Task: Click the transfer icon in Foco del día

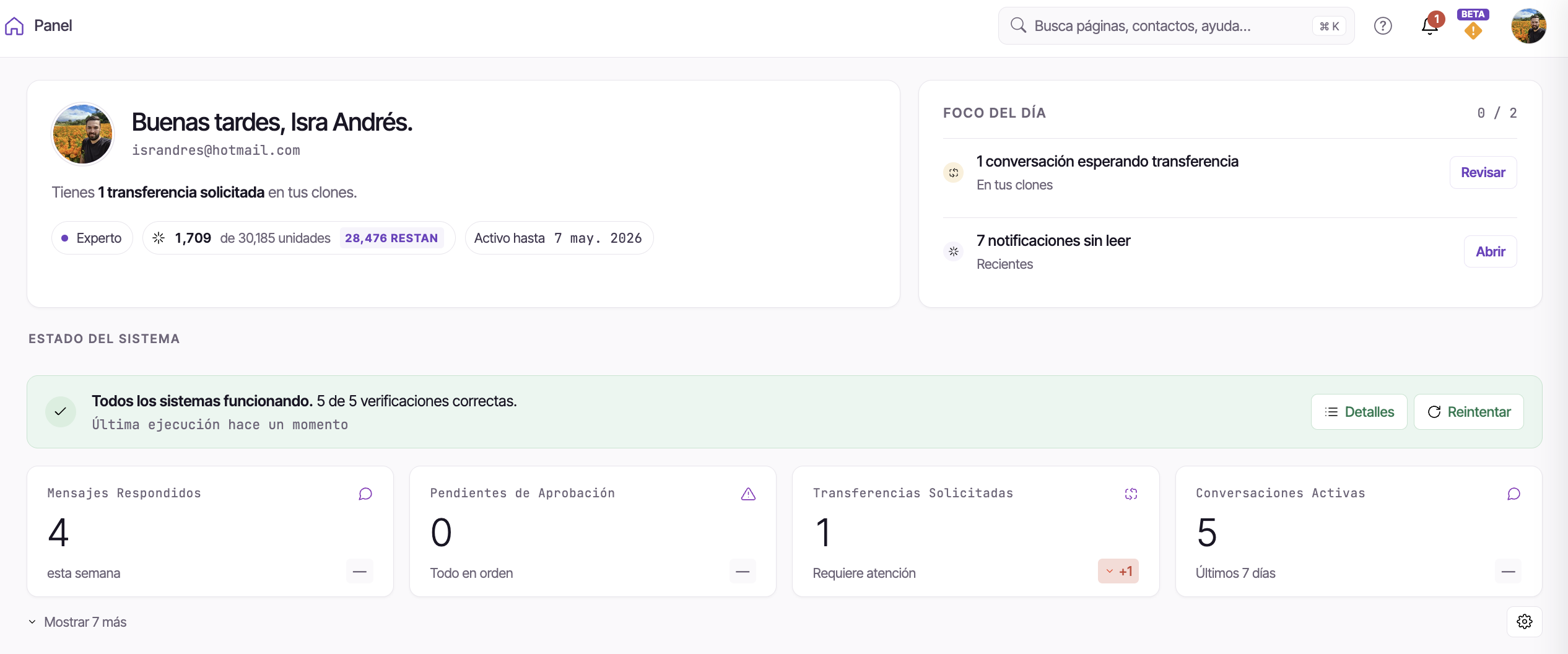Action: [954, 173]
